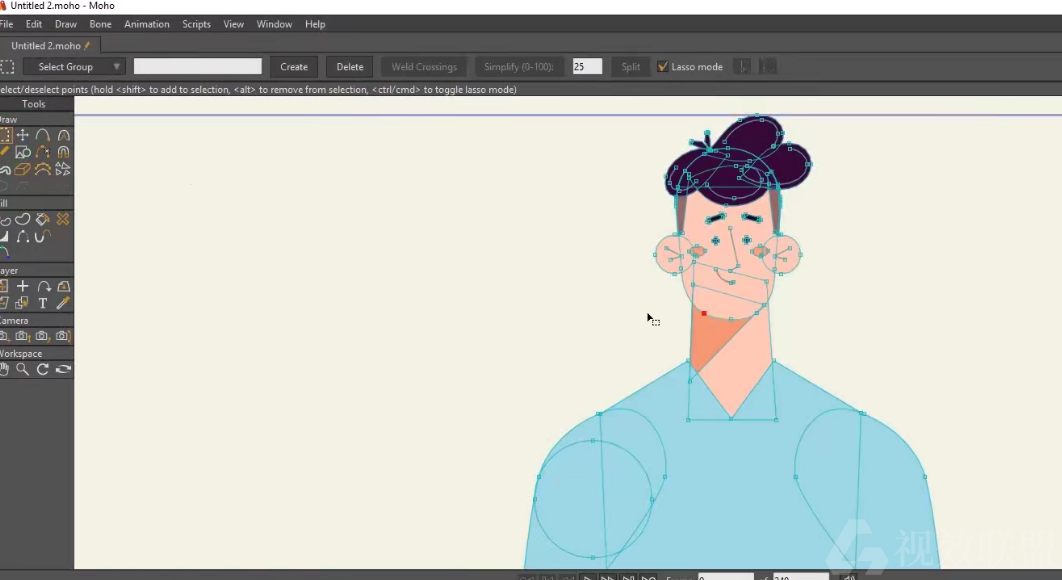Select the Add Point tool
This screenshot has width=1062, height=580.
pyautogui.click(x=43, y=136)
